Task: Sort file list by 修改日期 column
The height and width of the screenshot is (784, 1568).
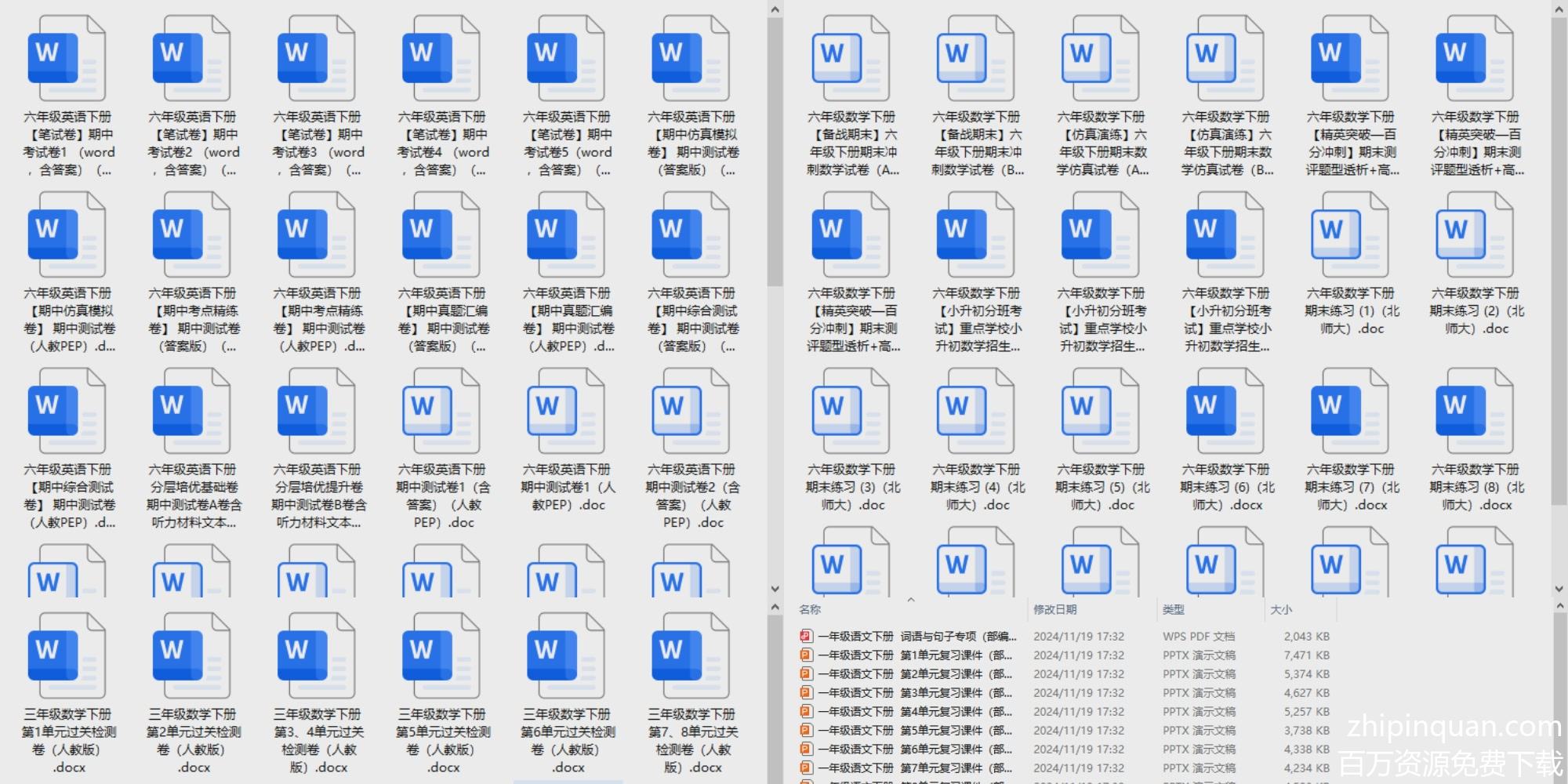Action: (x=1054, y=609)
